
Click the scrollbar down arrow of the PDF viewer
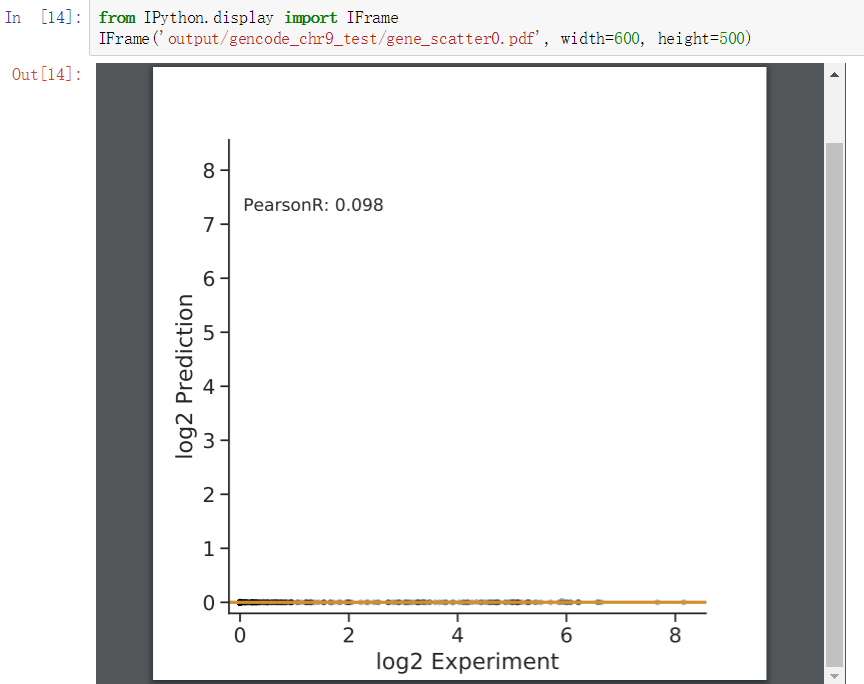(833, 676)
